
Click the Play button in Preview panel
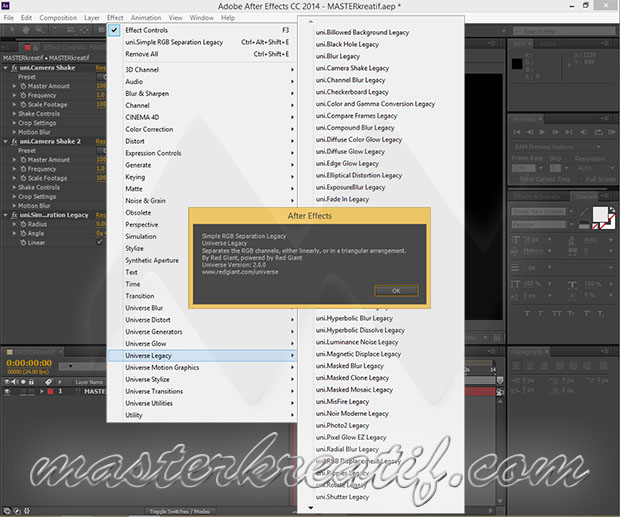point(543,132)
